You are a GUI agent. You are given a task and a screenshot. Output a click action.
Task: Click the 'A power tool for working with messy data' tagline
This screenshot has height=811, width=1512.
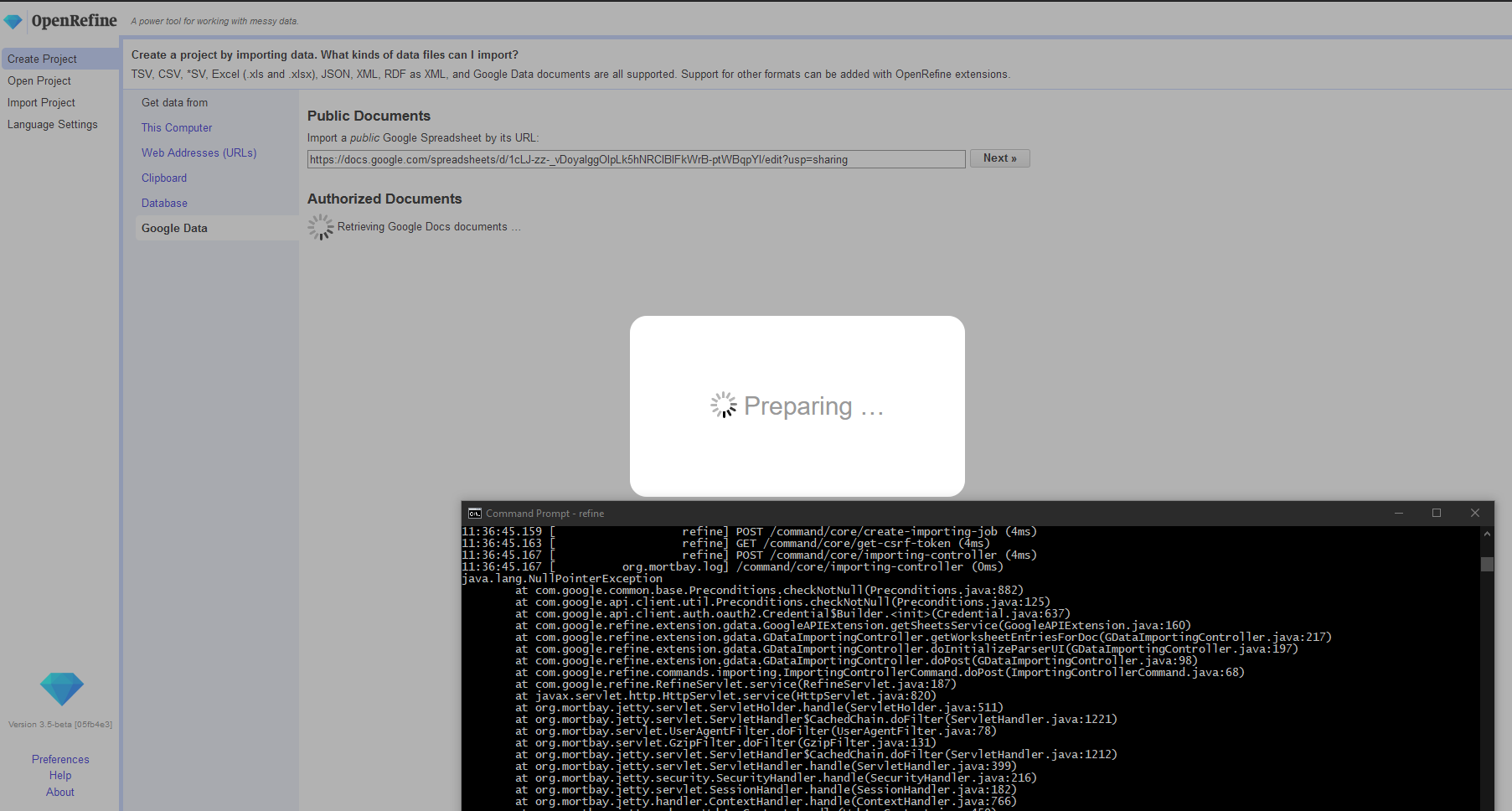coord(214,21)
